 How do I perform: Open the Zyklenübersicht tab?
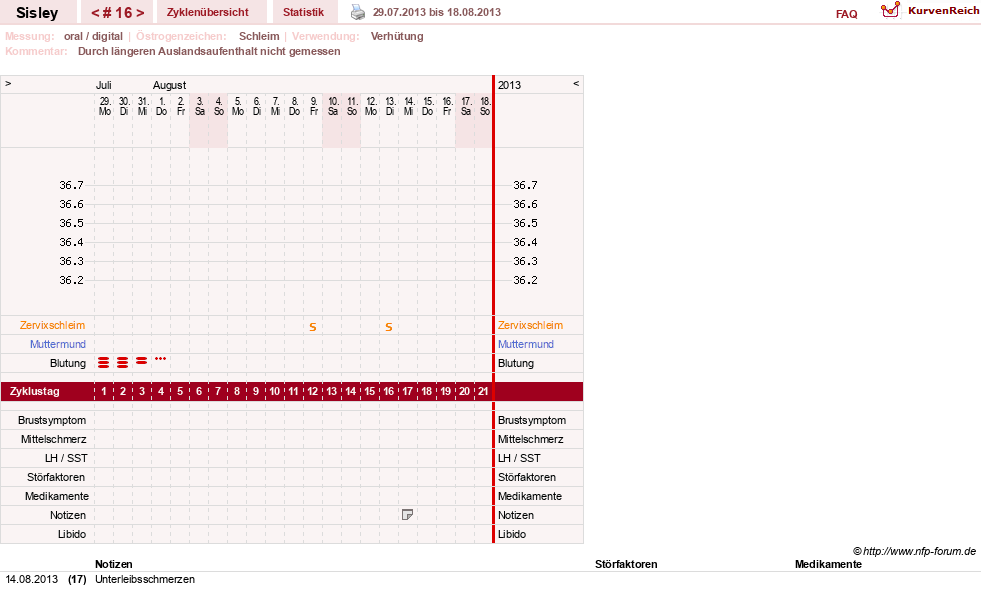coord(208,12)
